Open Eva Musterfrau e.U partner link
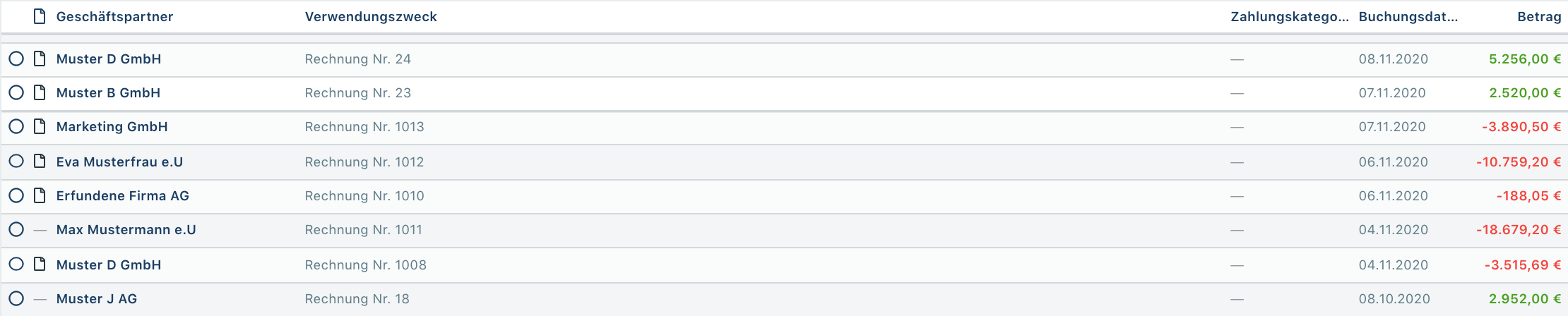The image size is (1568, 316). (x=119, y=162)
